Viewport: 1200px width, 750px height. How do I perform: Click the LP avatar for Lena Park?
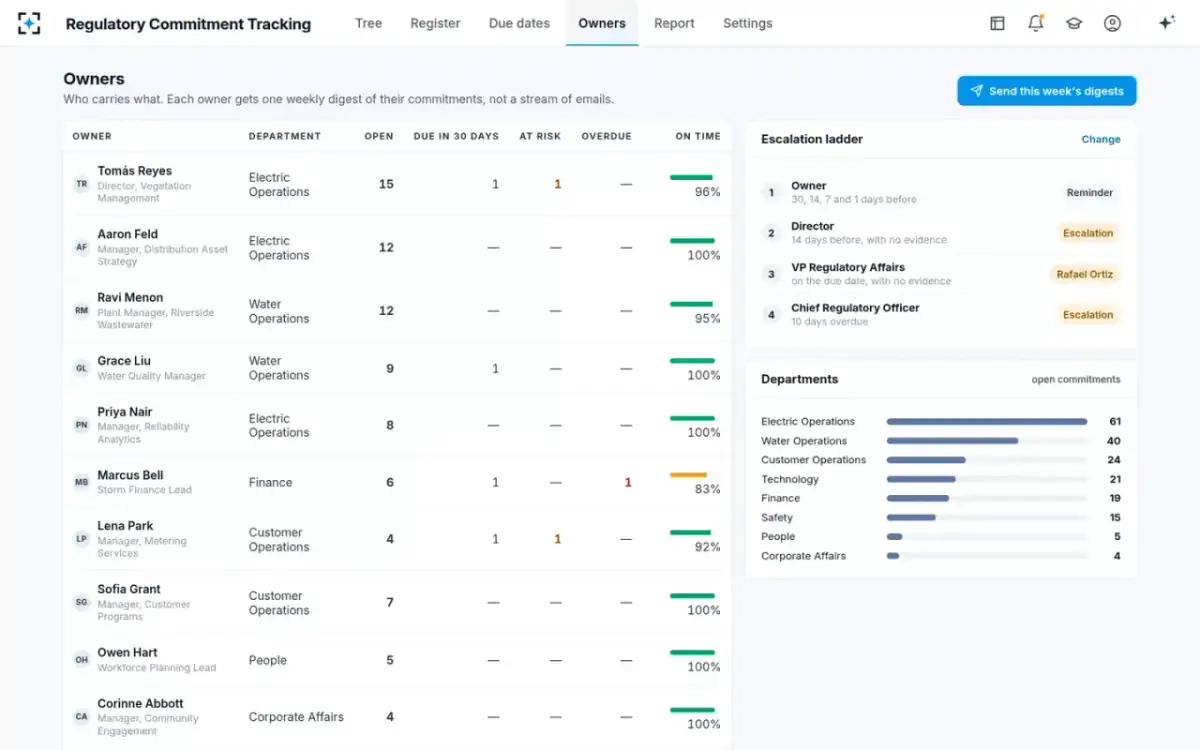[x=82, y=539]
